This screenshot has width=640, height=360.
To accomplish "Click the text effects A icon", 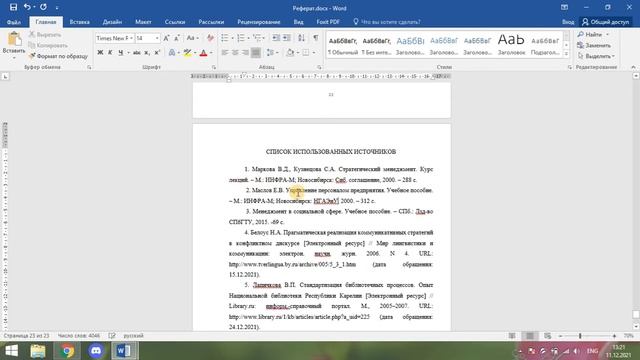I will [172, 52].
